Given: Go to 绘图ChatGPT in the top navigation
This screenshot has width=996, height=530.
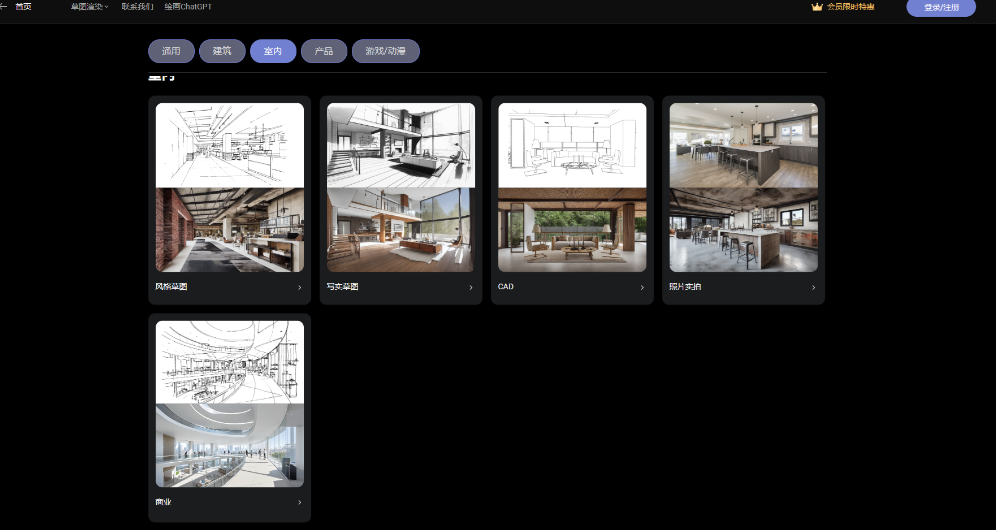Looking at the screenshot, I should pos(188,7).
